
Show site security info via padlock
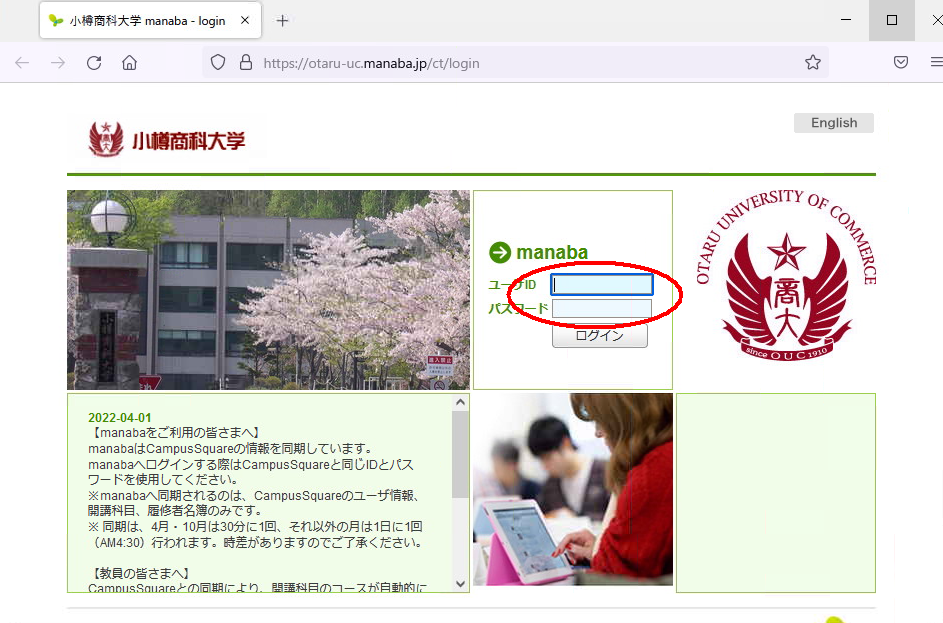coord(245,63)
